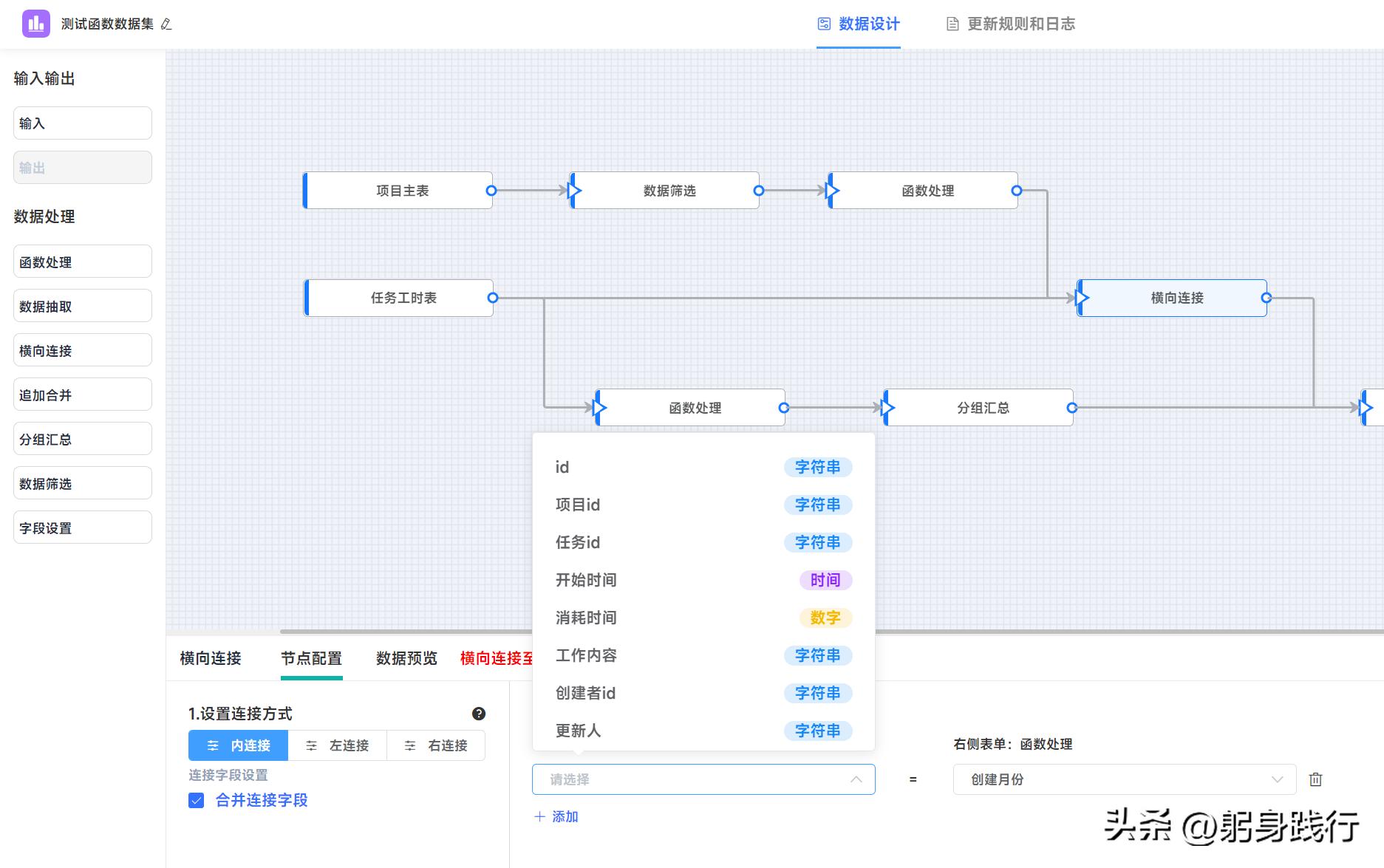Select upper 函数处理 node on canvas
This screenshot has height=868, width=1384.
923,191
